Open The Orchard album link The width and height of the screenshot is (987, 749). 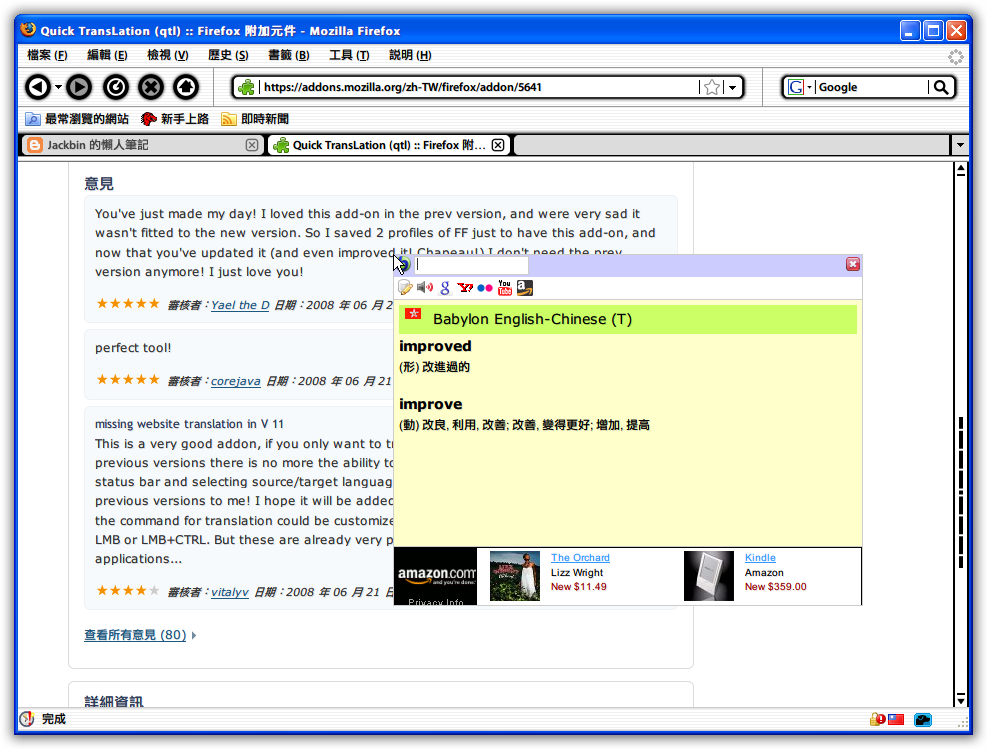coord(580,558)
